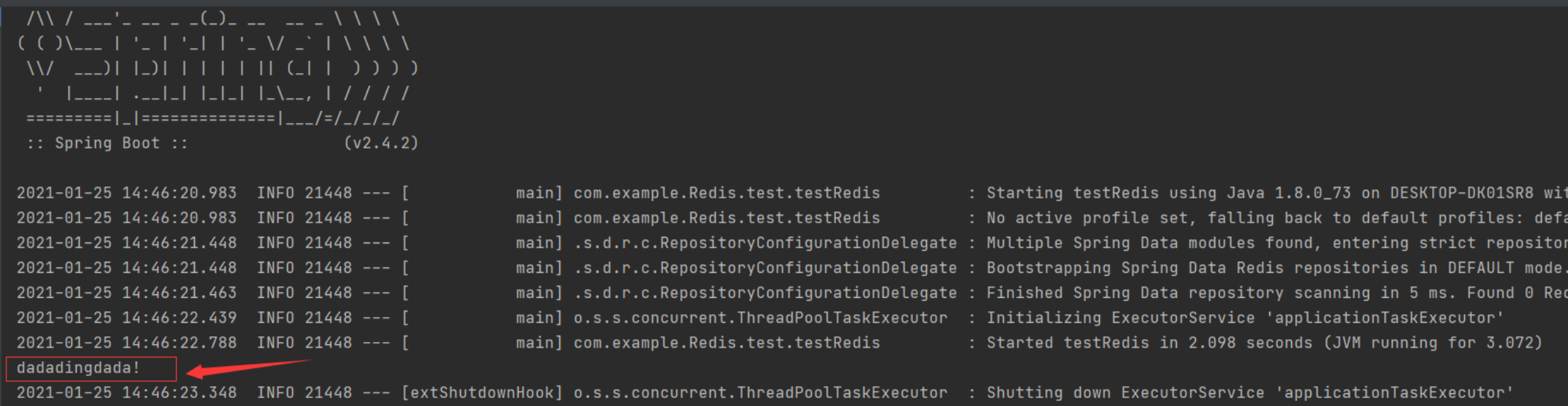Click "Initializing ExecutorService 'applicationTaskExecutor'" message
The width and height of the screenshot is (1568, 406).
pyautogui.click(x=1245, y=317)
